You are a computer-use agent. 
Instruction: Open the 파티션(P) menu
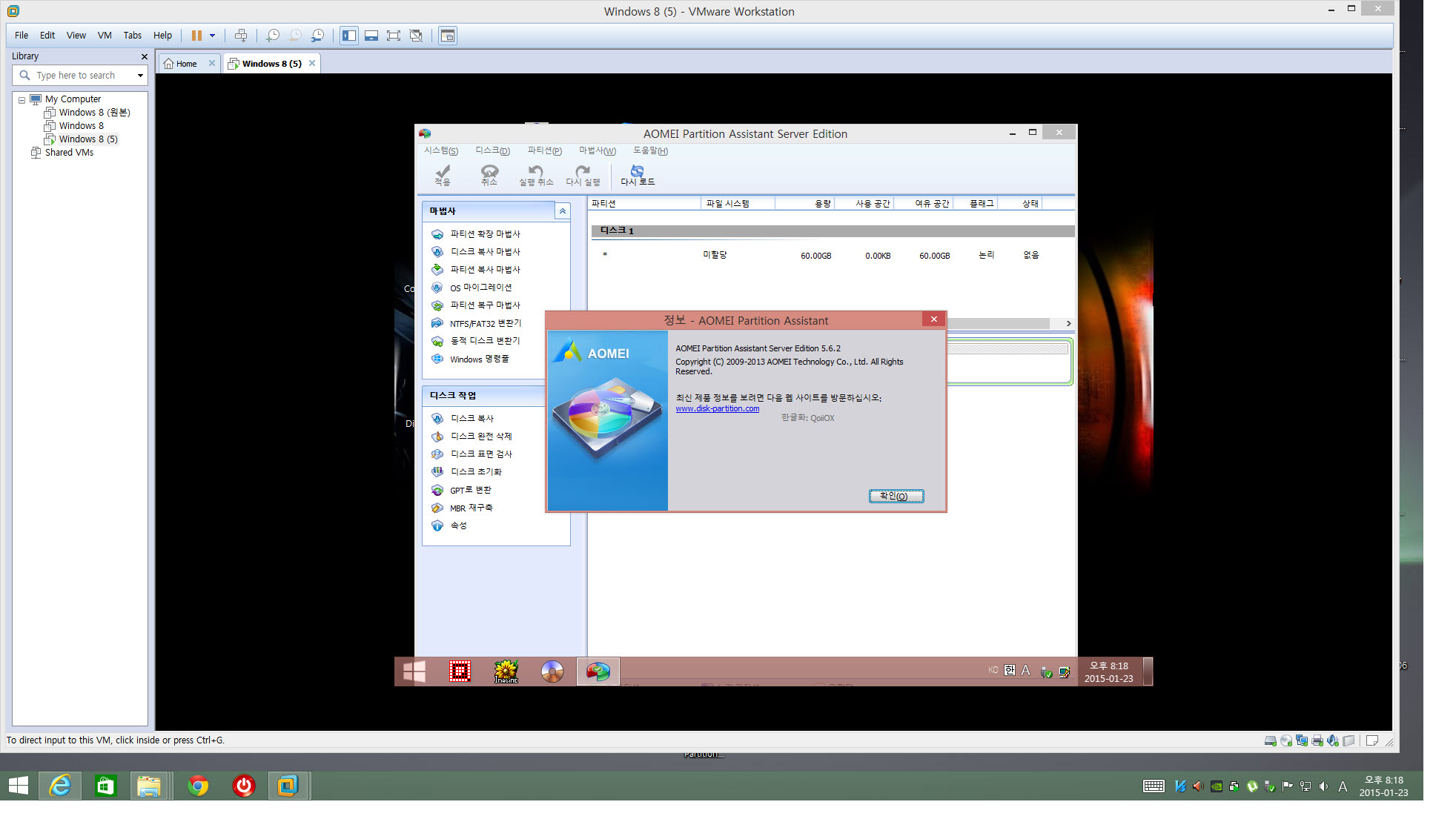pos(544,151)
